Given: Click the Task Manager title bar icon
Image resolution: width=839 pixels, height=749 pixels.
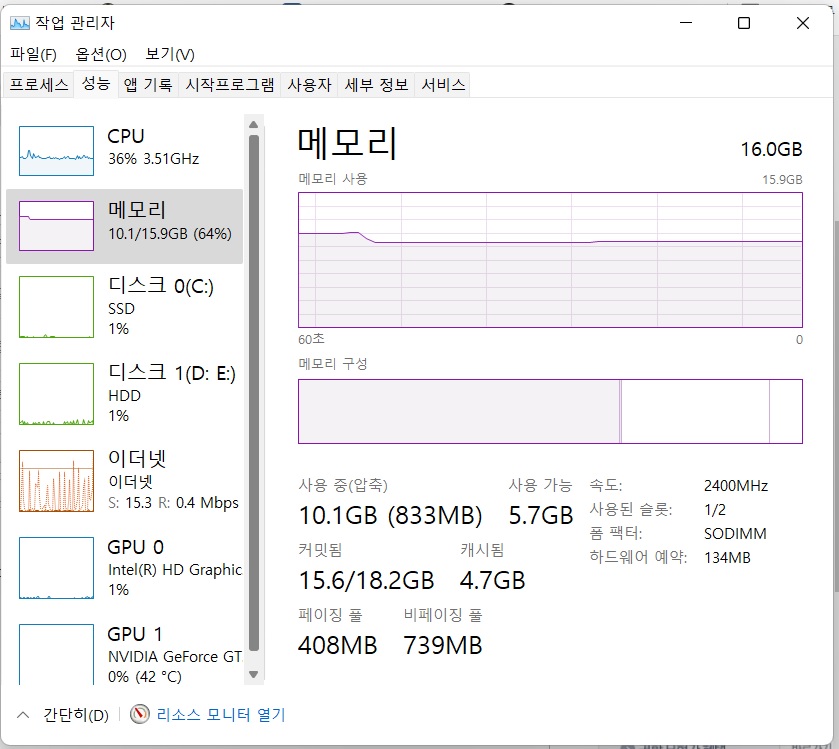Looking at the screenshot, I should point(20,23).
